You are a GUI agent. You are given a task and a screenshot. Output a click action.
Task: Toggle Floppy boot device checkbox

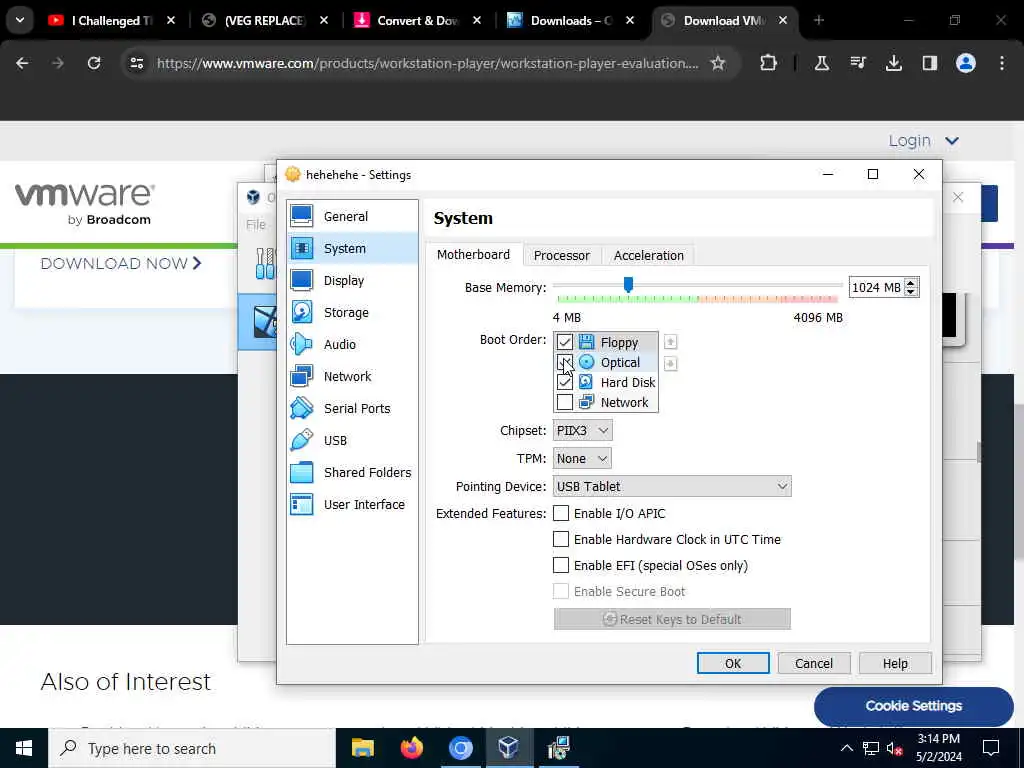point(565,342)
